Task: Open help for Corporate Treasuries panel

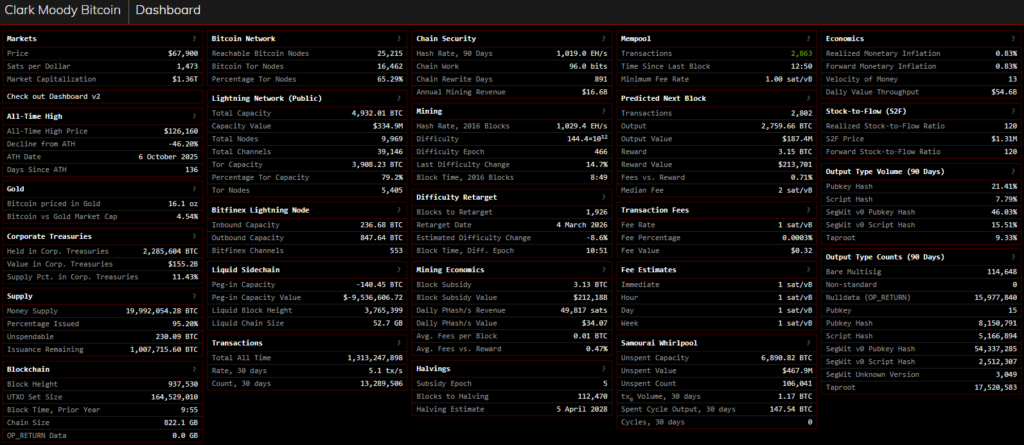Action: pyautogui.click(x=195, y=236)
